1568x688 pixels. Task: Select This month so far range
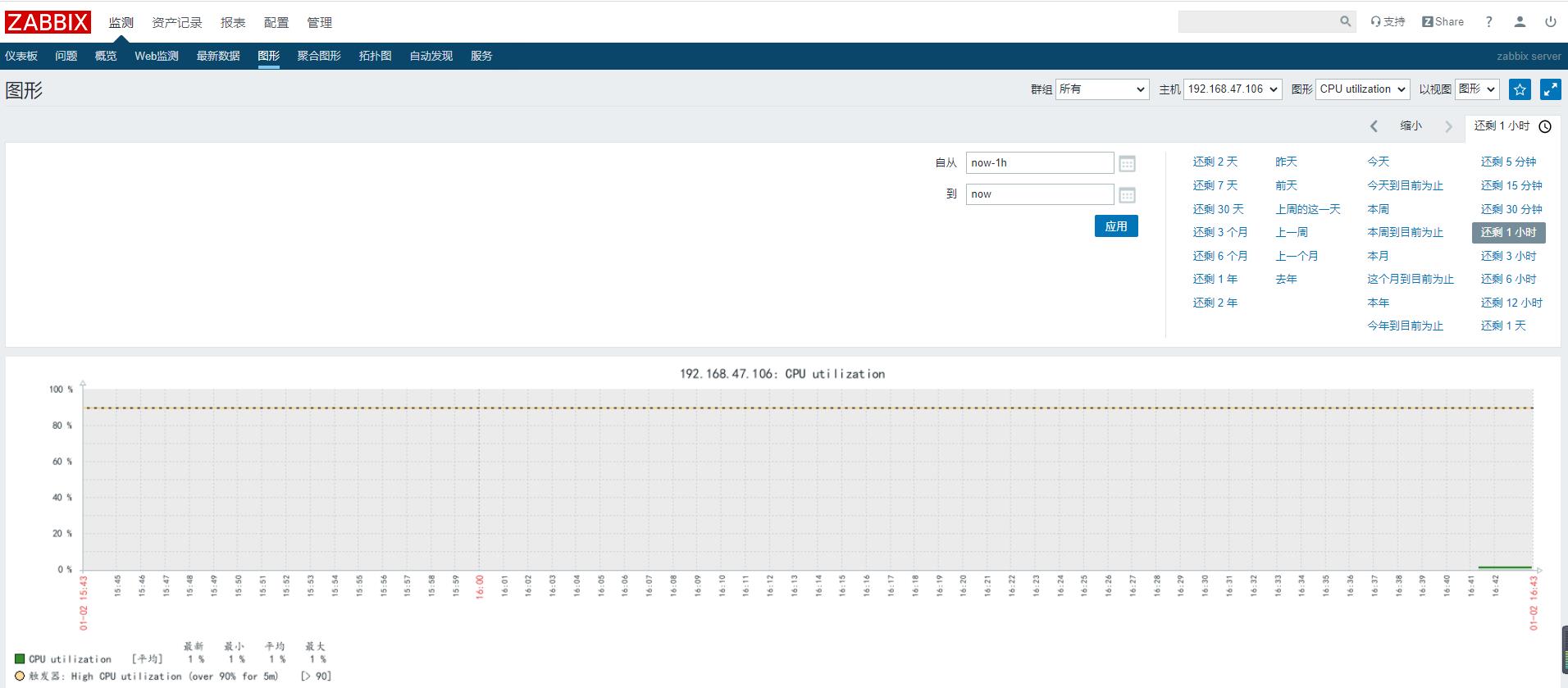1411,279
